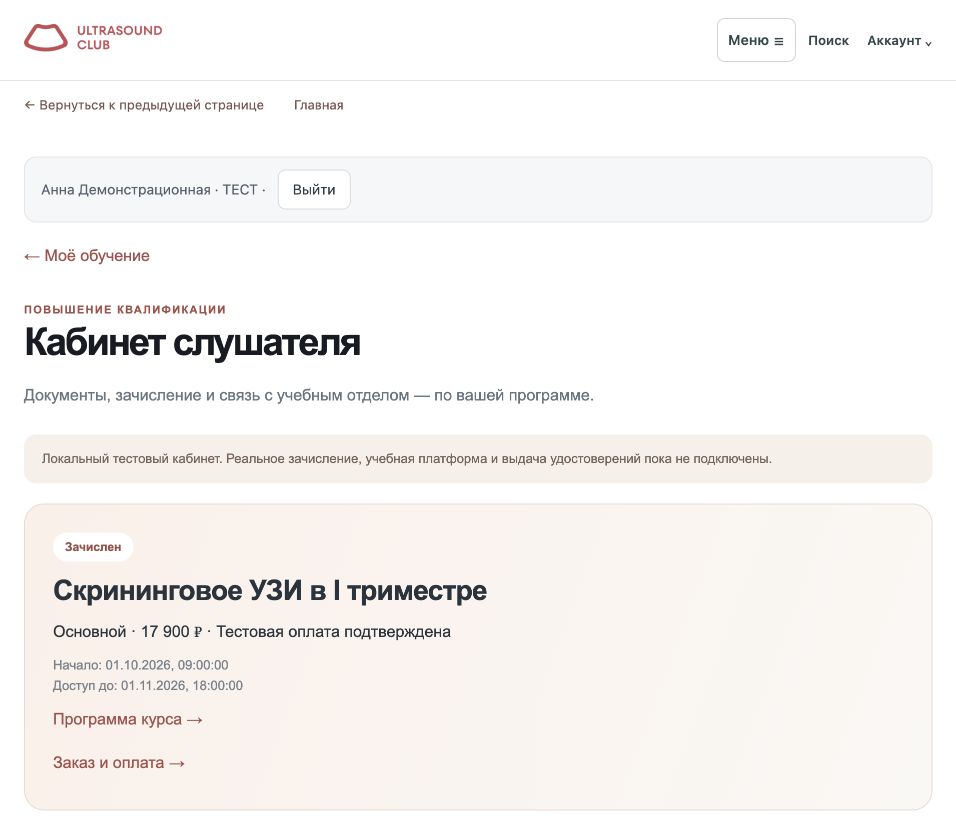Click the Локальный тестовый кабинет notice

[x=478, y=459]
